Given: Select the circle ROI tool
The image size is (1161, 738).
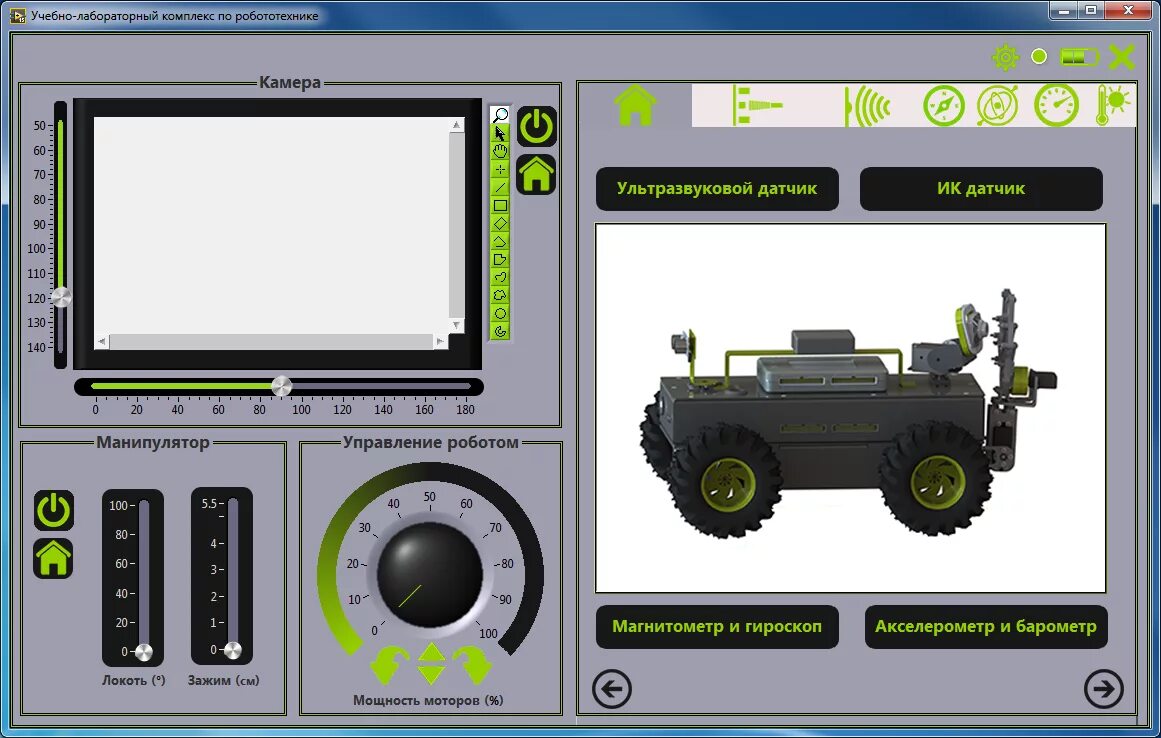Looking at the screenshot, I should coord(501,313).
